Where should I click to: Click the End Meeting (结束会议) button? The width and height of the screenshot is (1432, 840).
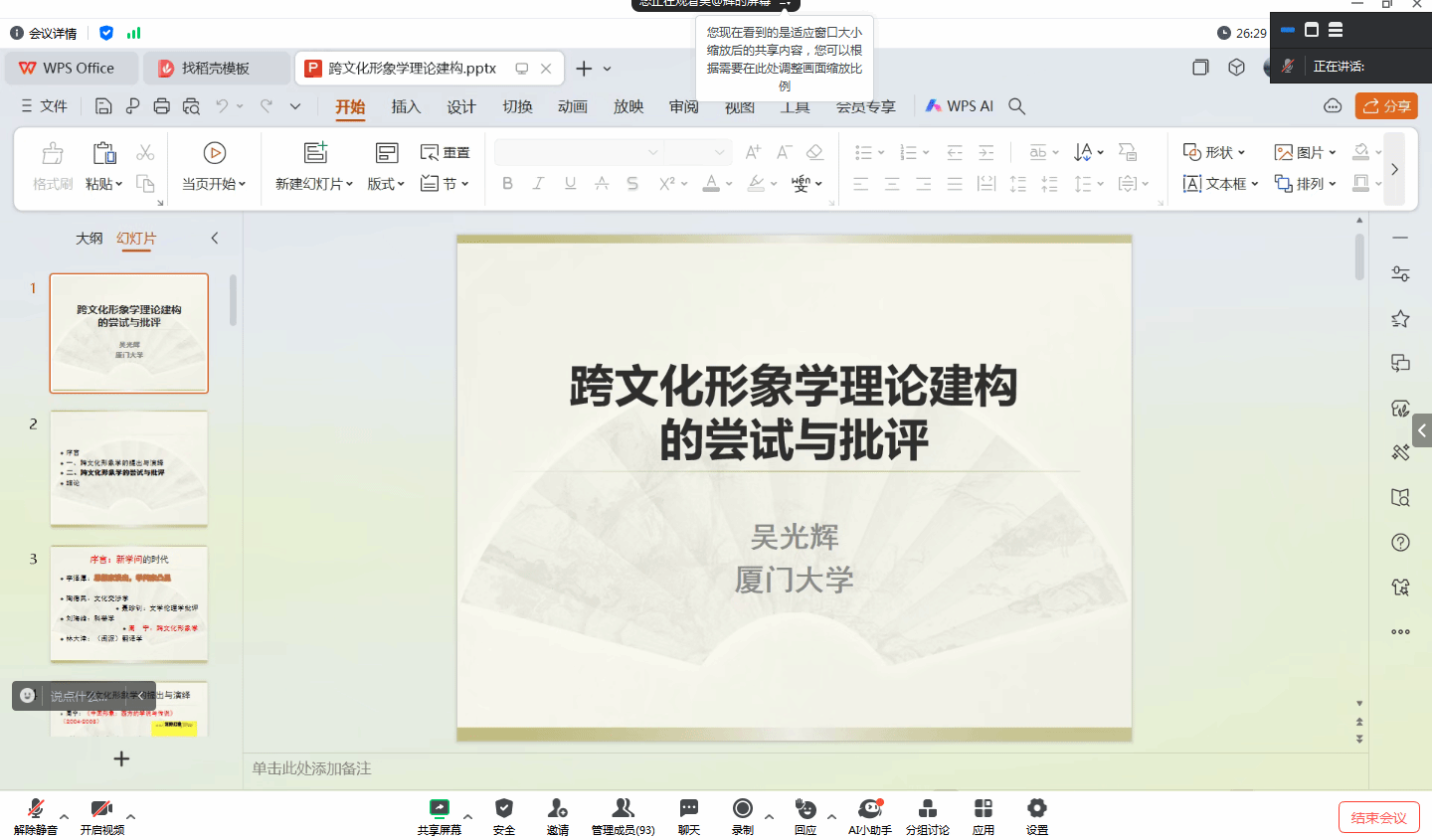tap(1378, 817)
